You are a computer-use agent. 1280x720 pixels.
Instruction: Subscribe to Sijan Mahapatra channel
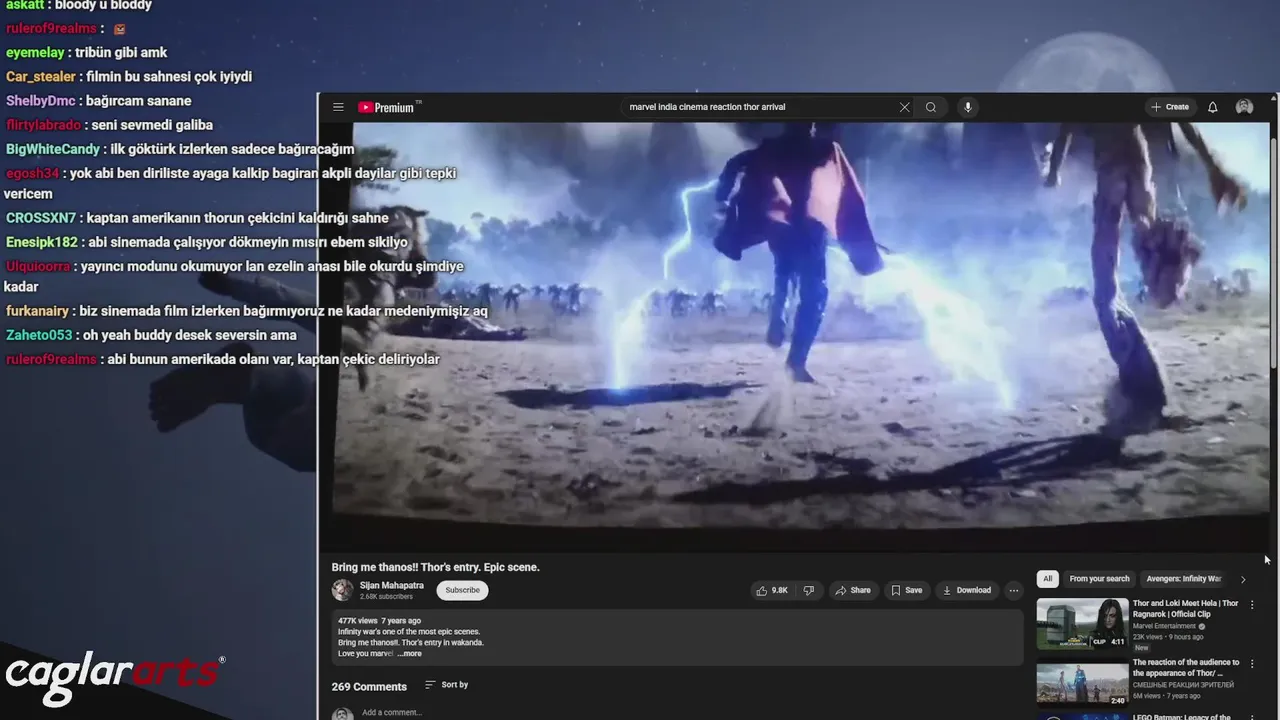[462, 590]
